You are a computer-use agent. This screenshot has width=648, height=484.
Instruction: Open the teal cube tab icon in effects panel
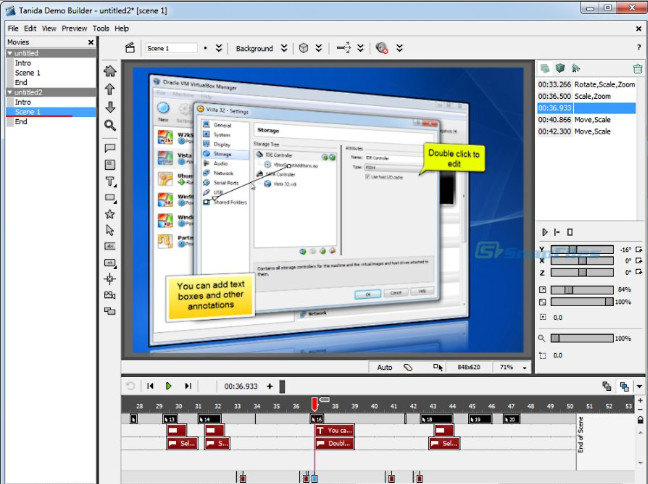[x=560, y=68]
